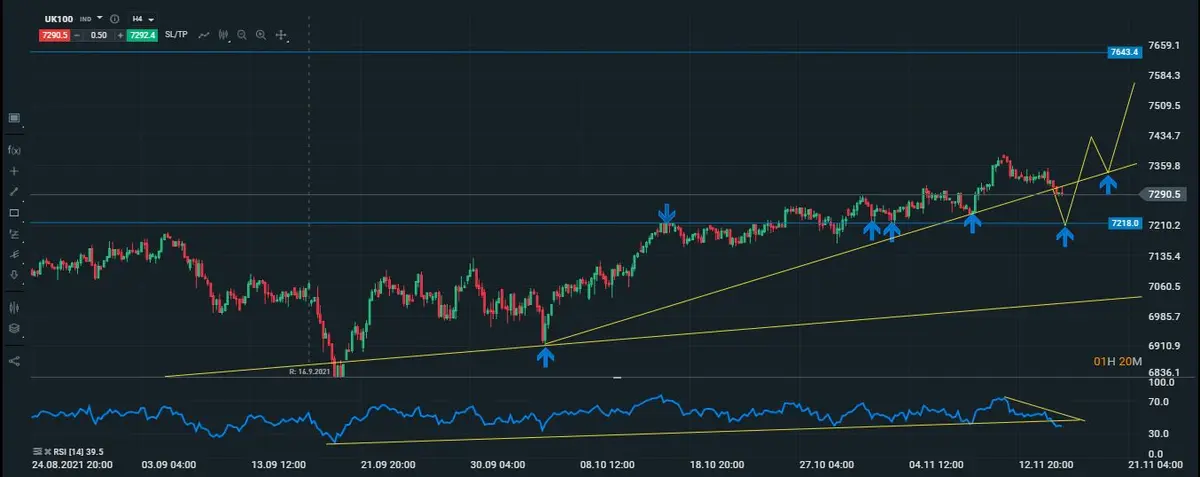Select the trend line drawing tool

coord(14,191)
